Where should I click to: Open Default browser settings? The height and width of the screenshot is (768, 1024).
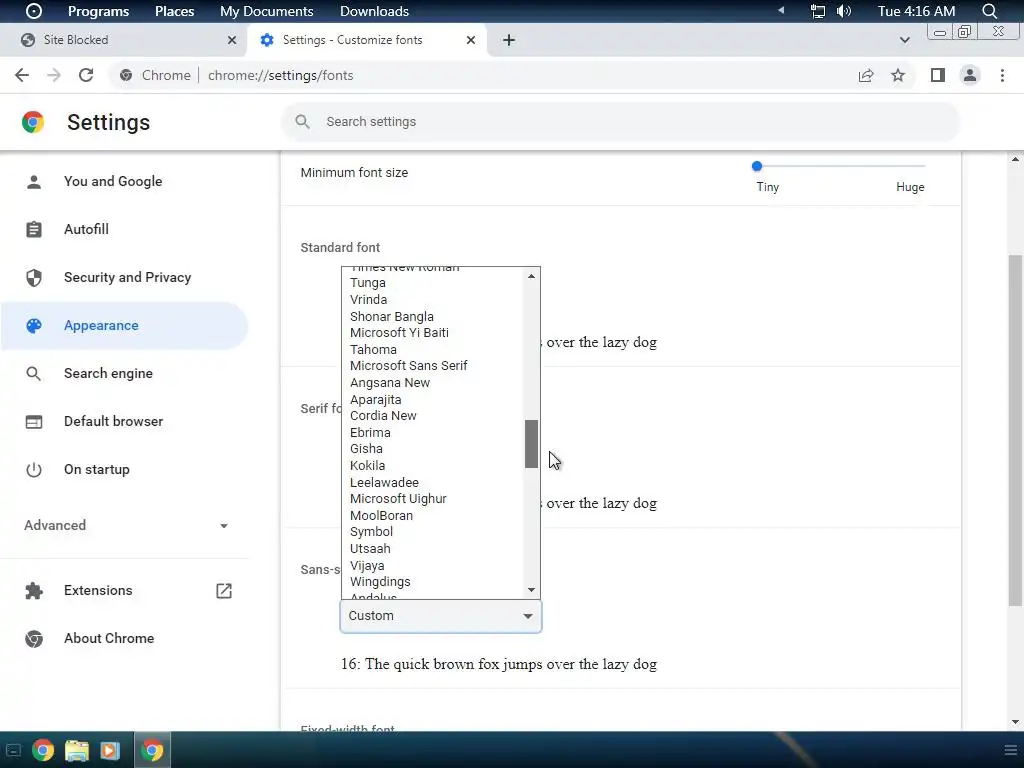pos(124,421)
